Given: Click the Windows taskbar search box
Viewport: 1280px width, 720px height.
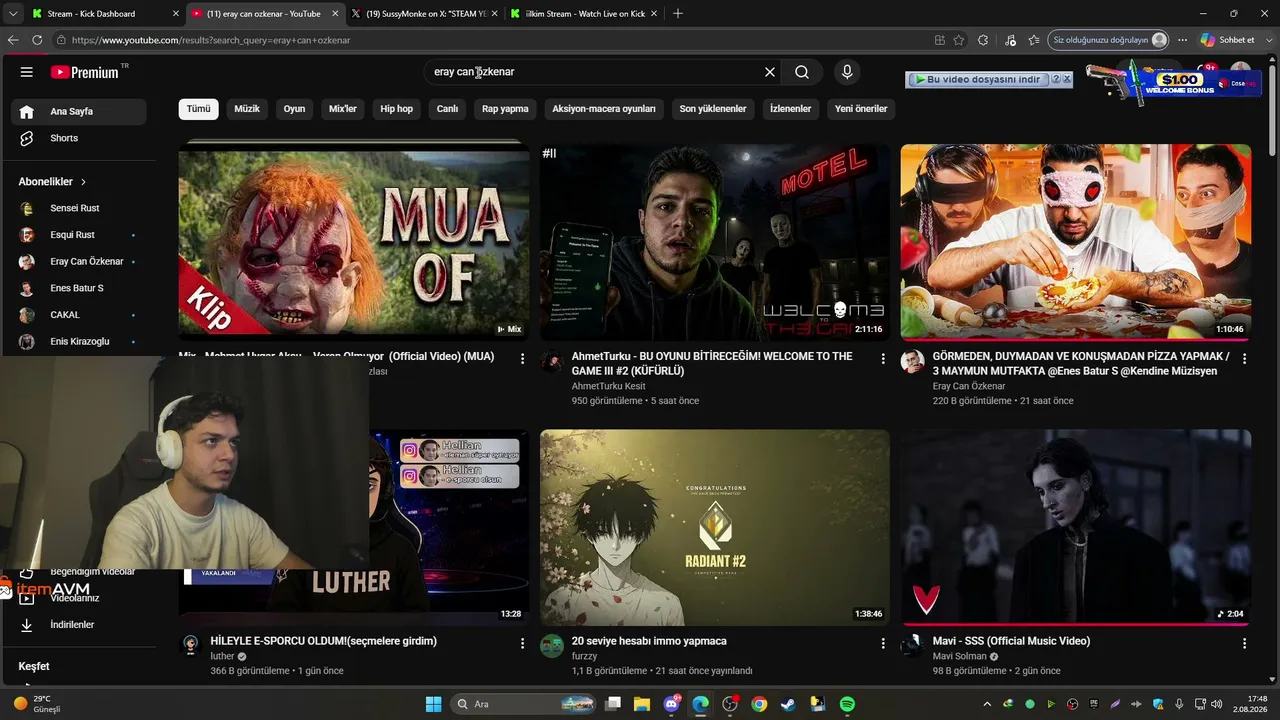Looking at the screenshot, I should click(x=523, y=704).
